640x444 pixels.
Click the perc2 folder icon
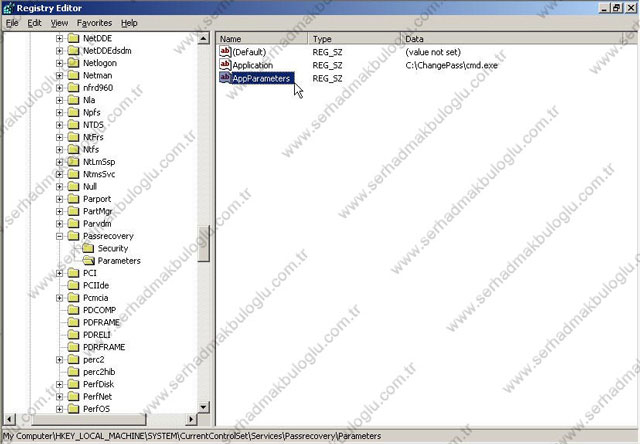pos(73,360)
